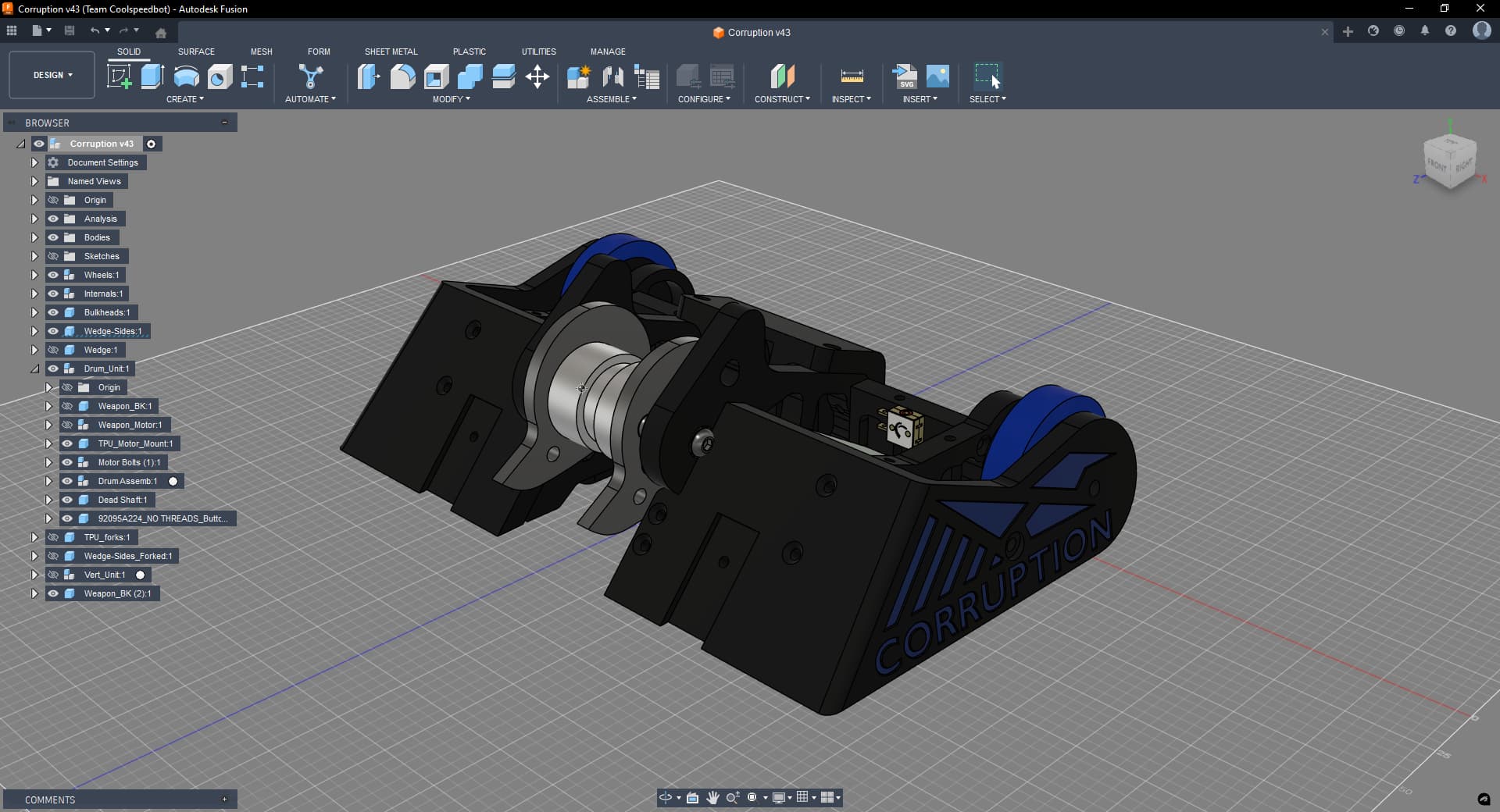The height and width of the screenshot is (812, 1500).
Task: Open the SELECT menu
Action: pyautogui.click(x=987, y=99)
